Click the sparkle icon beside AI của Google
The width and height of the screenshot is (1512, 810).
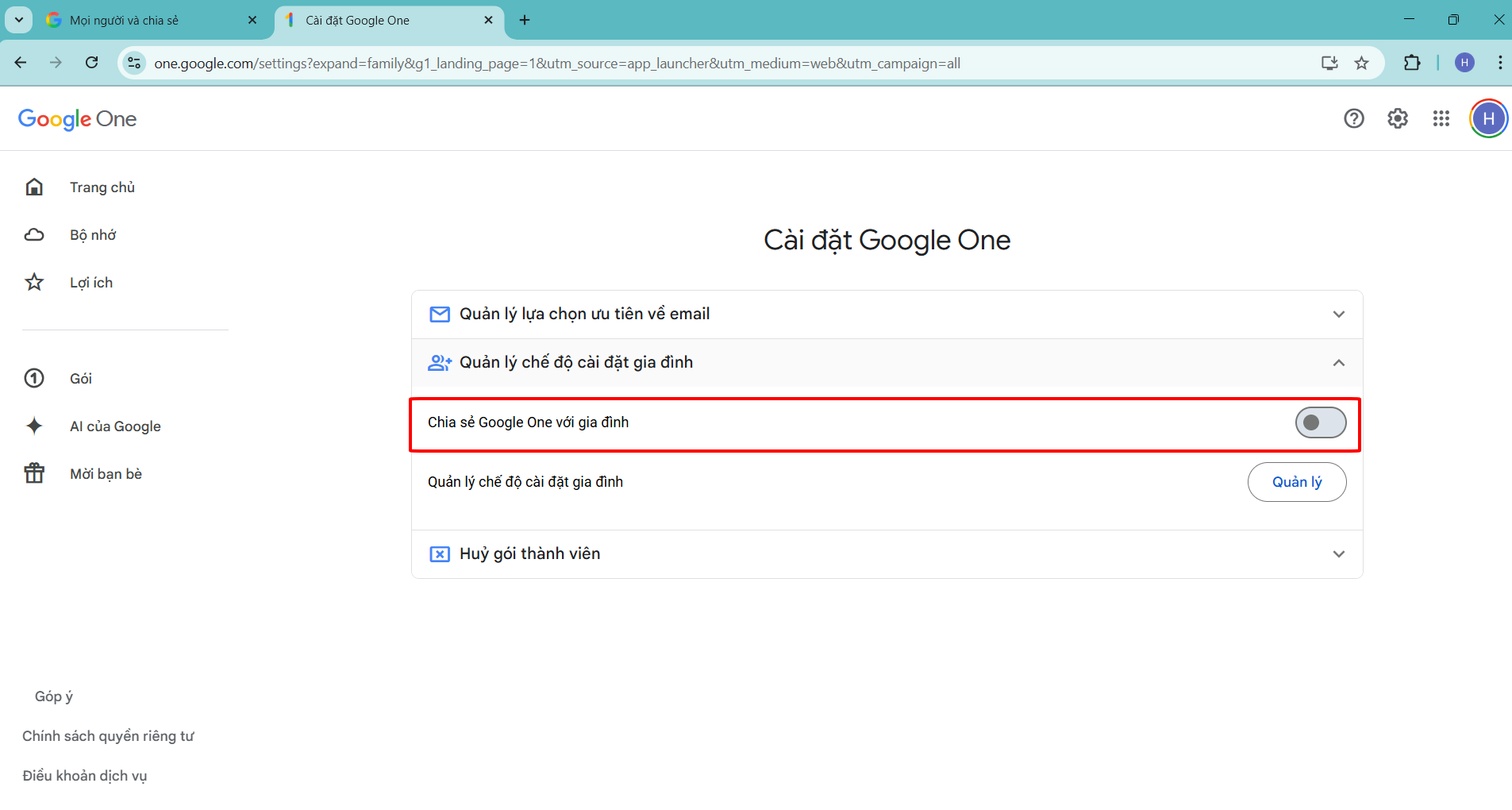tap(34, 426)
